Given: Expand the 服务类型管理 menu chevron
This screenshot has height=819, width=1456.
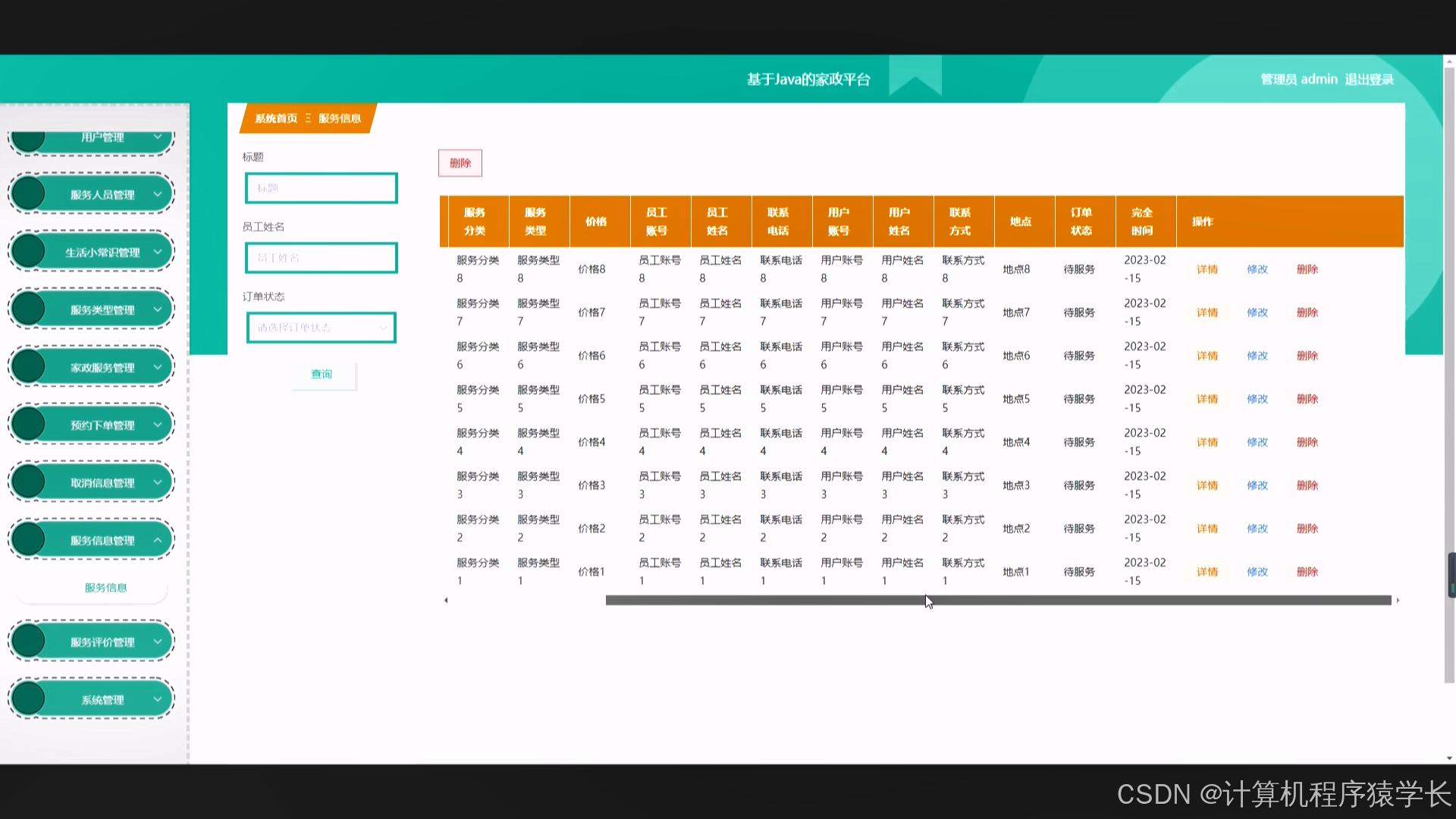Looking at the screenshot, I should (158, 309).
